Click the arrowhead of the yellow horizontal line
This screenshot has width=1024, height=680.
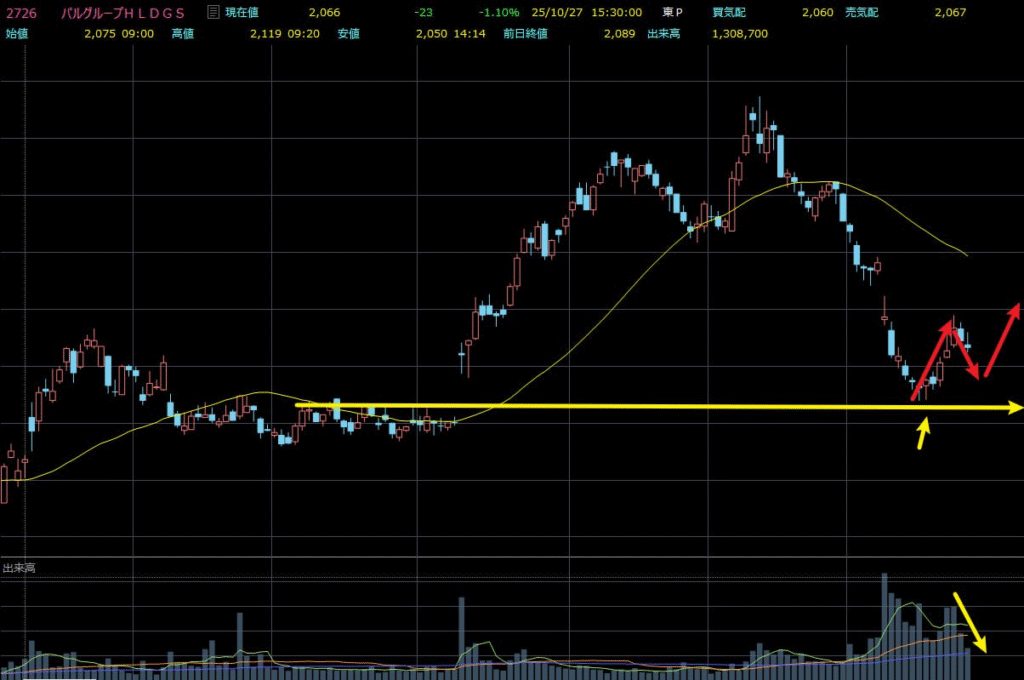click(1016, 407)
